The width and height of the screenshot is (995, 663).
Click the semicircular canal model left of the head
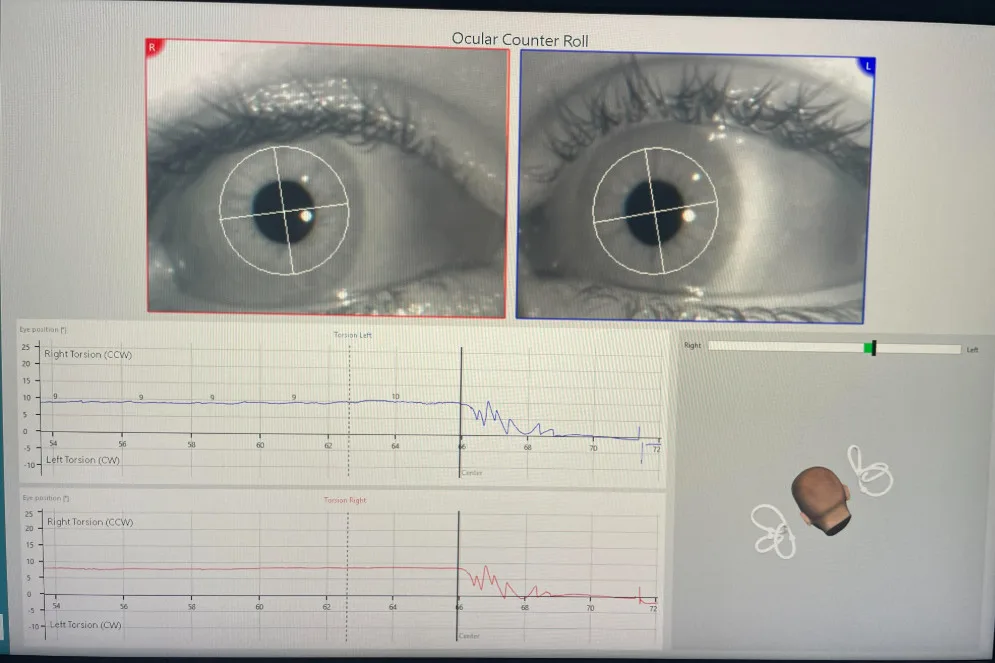(772, 530)
